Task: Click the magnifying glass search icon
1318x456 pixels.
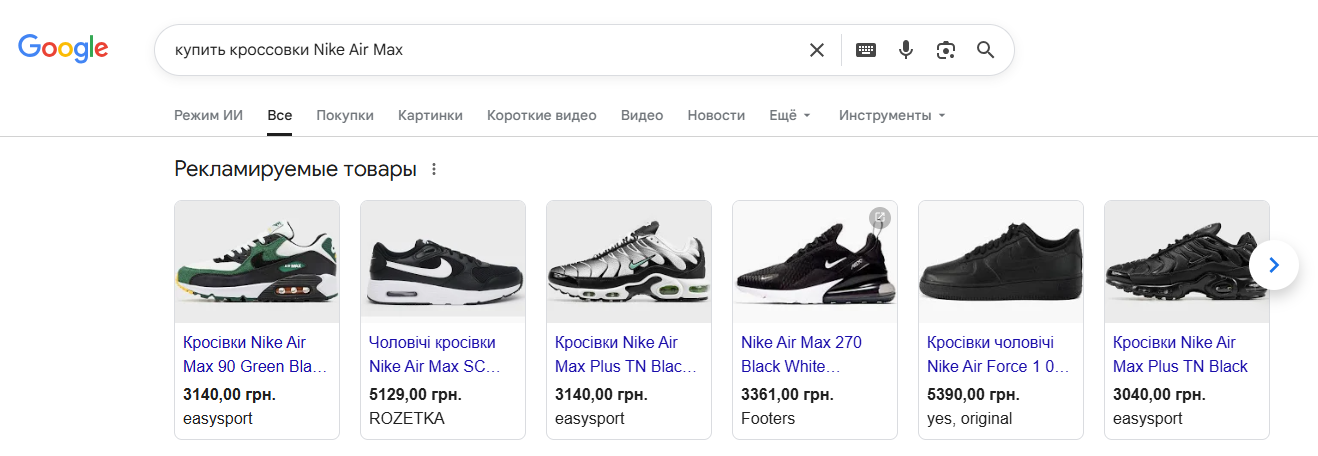Action: pyautogui.click(x=986, y=50)
